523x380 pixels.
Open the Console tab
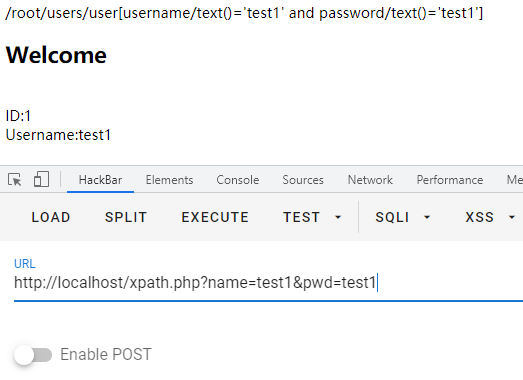[x=238, y=180]
